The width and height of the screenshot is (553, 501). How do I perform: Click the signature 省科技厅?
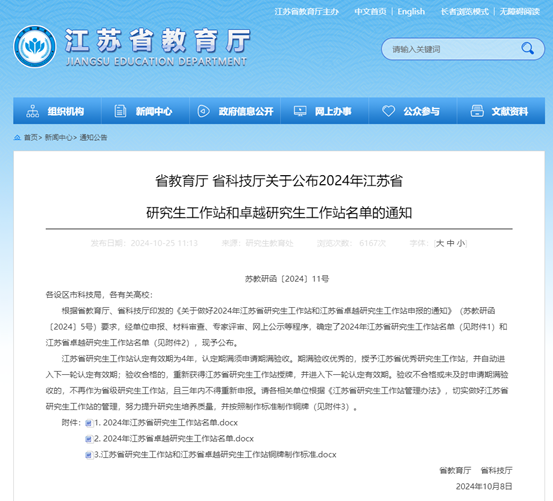[496, 470]
